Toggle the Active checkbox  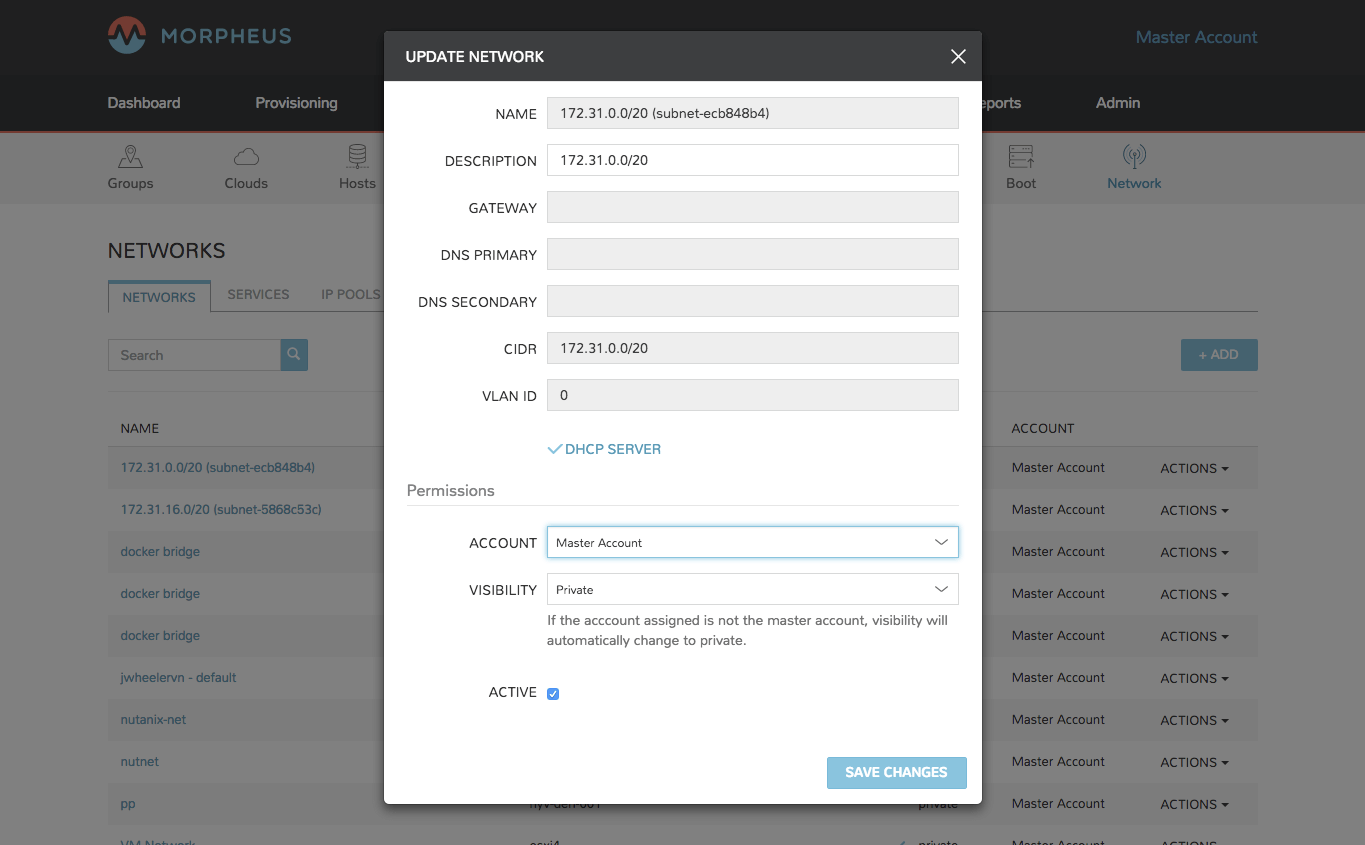coord(553,694)
